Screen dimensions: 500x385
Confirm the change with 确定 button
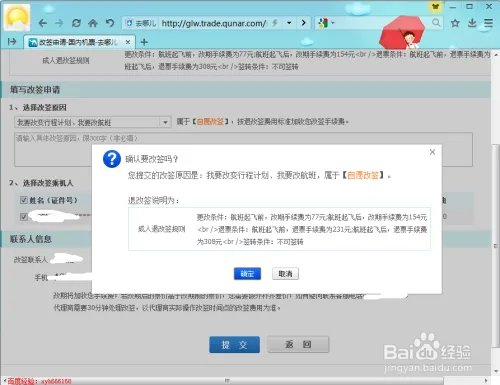[x=247, y=274]
